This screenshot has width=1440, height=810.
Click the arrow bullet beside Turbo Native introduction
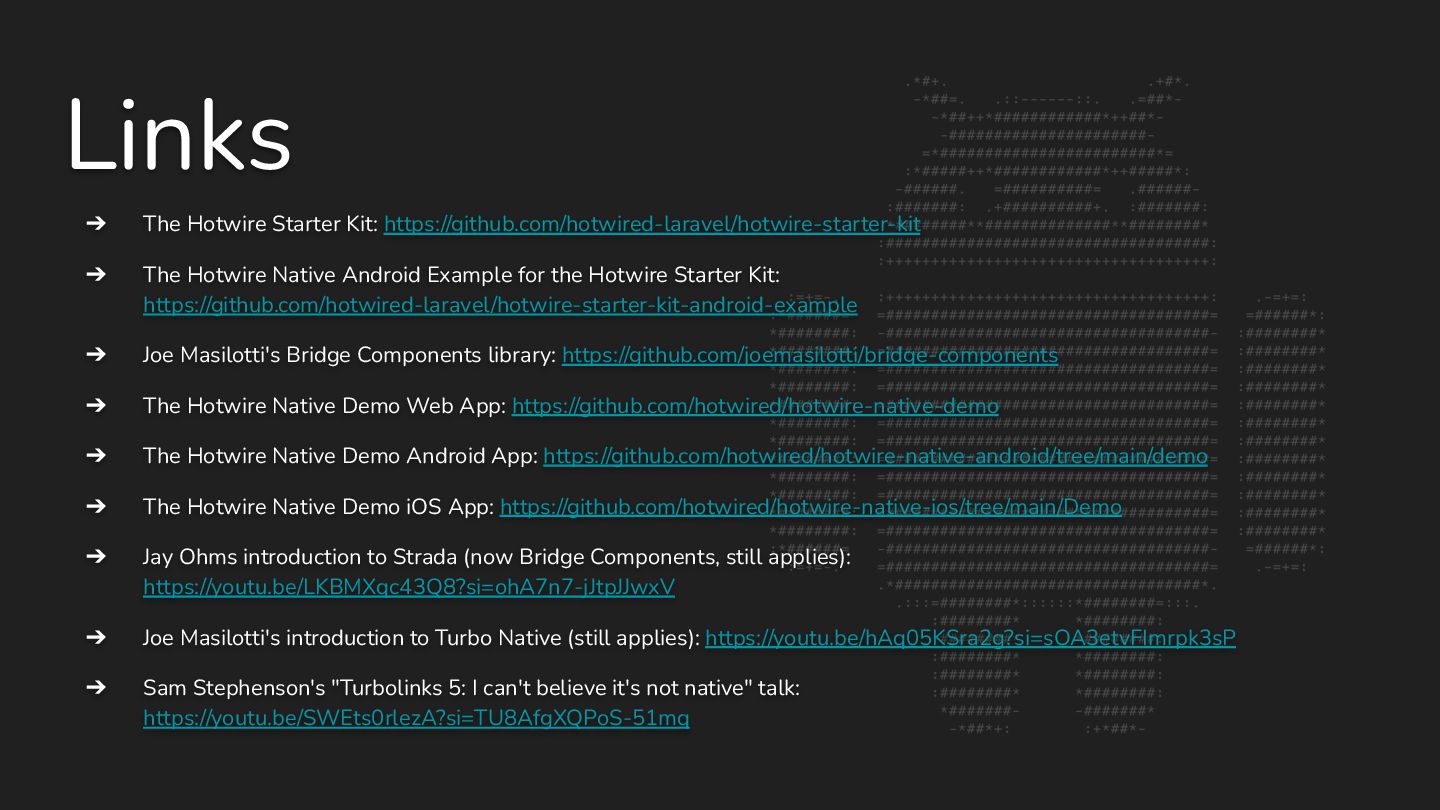[96, 637]
